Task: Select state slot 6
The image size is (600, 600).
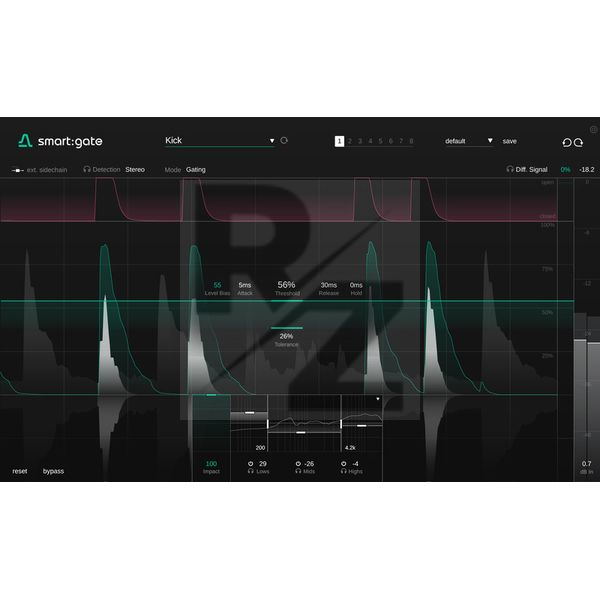Action: [391, 141]
